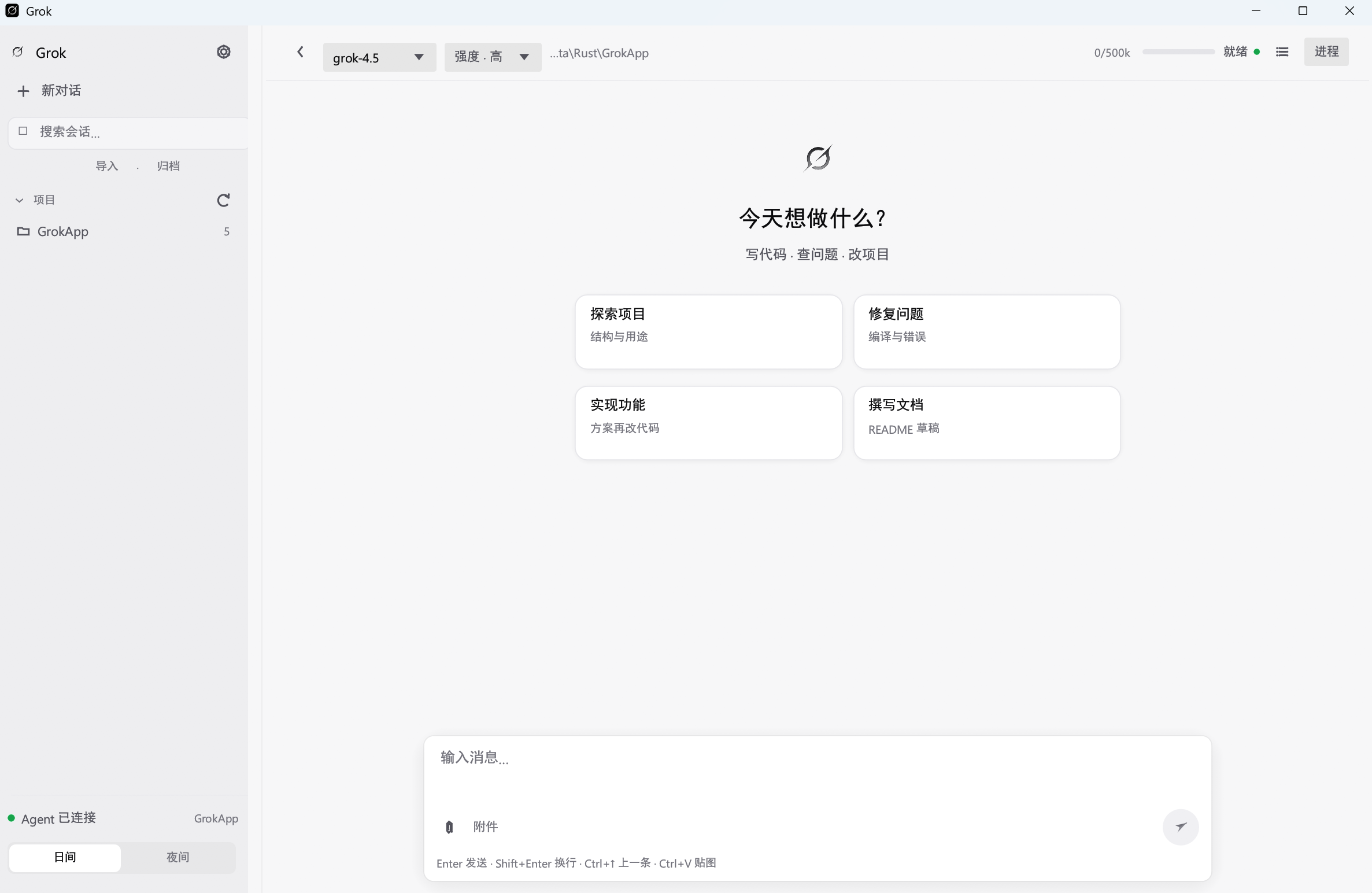Click the 0/500k token counter

pyautogui.click(x=1111, y=53)
